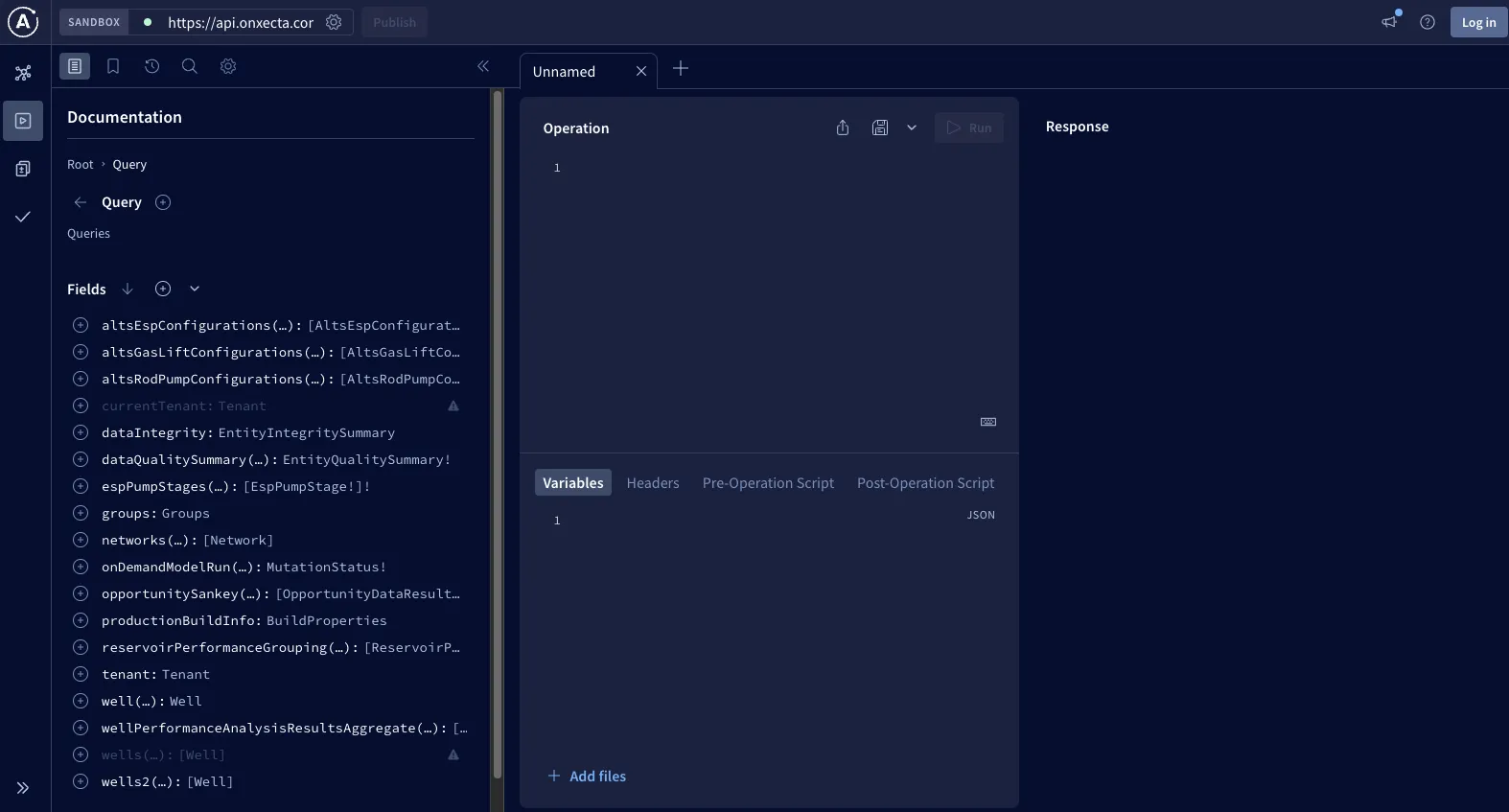Open the connection settings gear beside the endpoint URL

[x=334, y=22]
